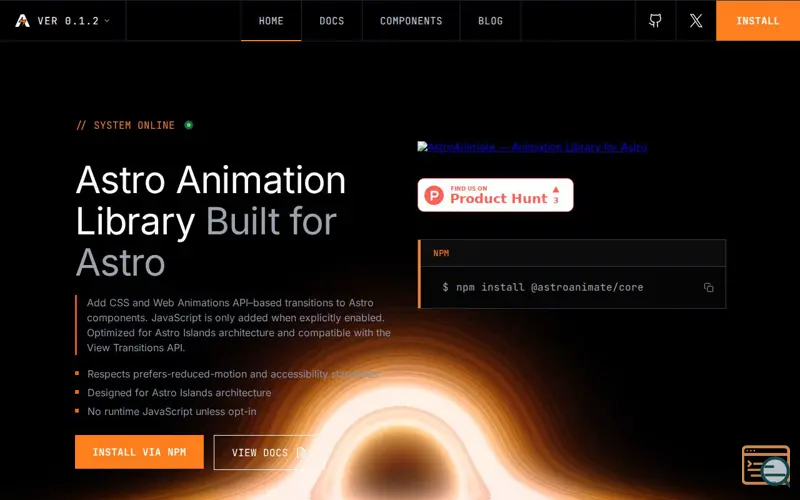Click the '// SYSTEM ONLINE' label

[x=126, y=125]
